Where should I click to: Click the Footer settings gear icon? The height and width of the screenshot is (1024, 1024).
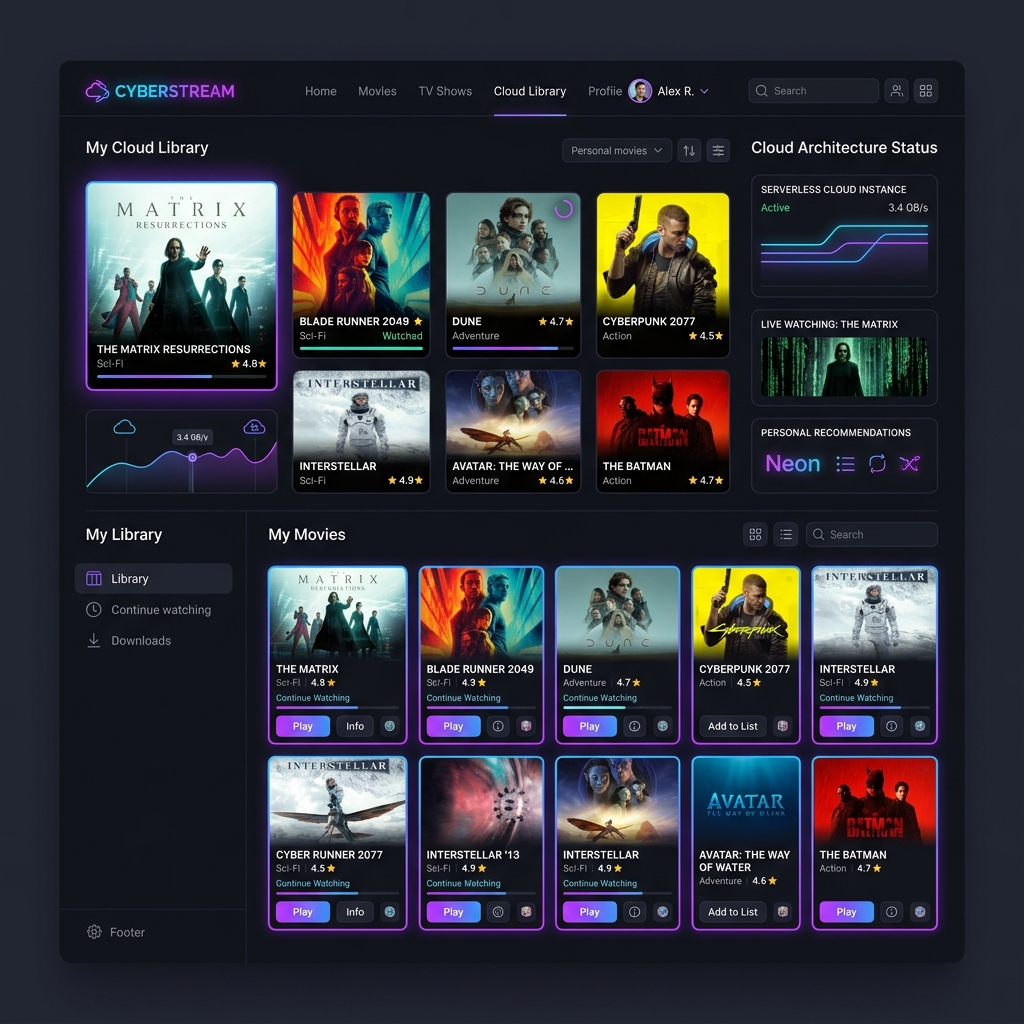click(94, 932)
